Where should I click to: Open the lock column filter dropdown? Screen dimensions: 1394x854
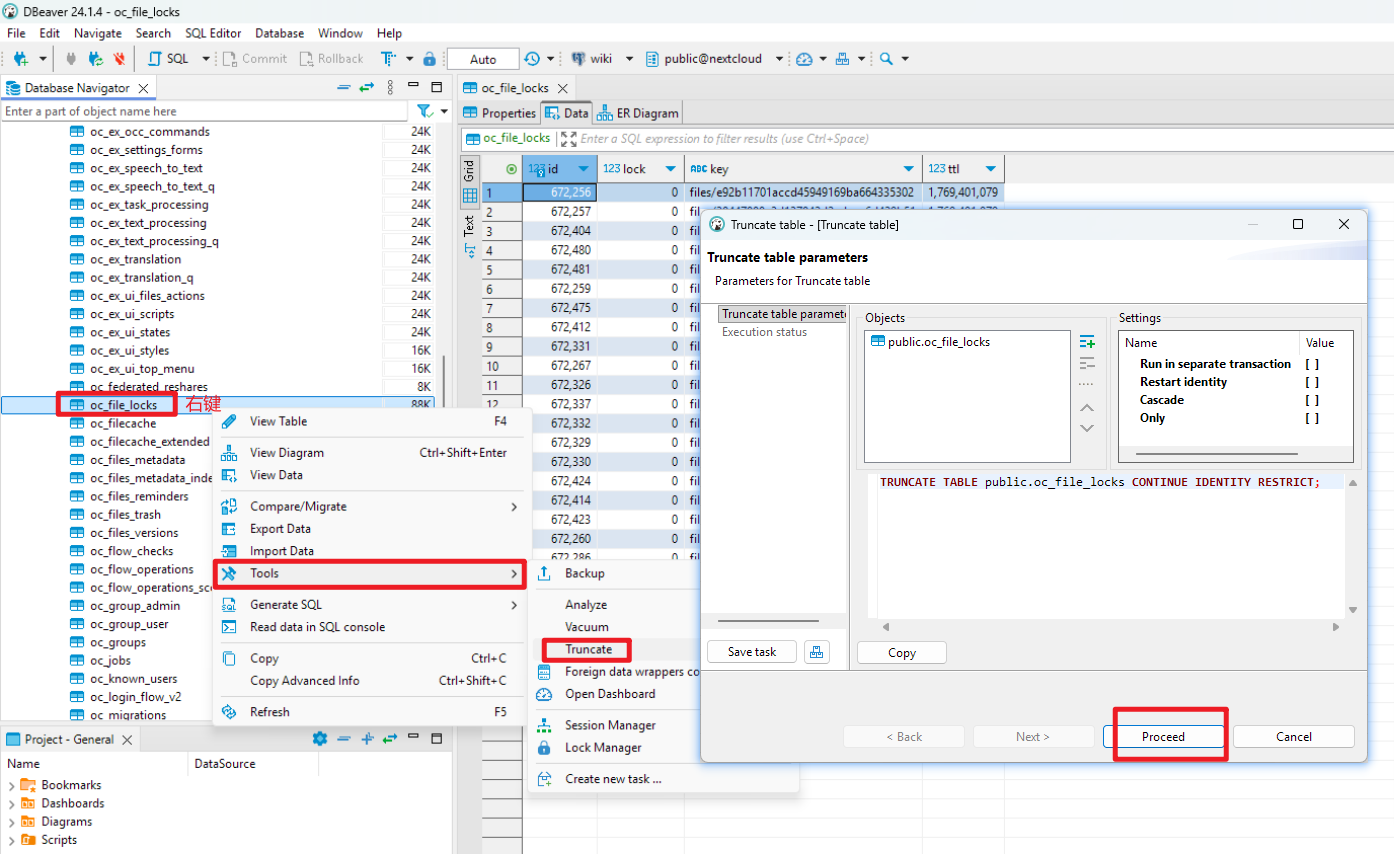coord(673,168)
